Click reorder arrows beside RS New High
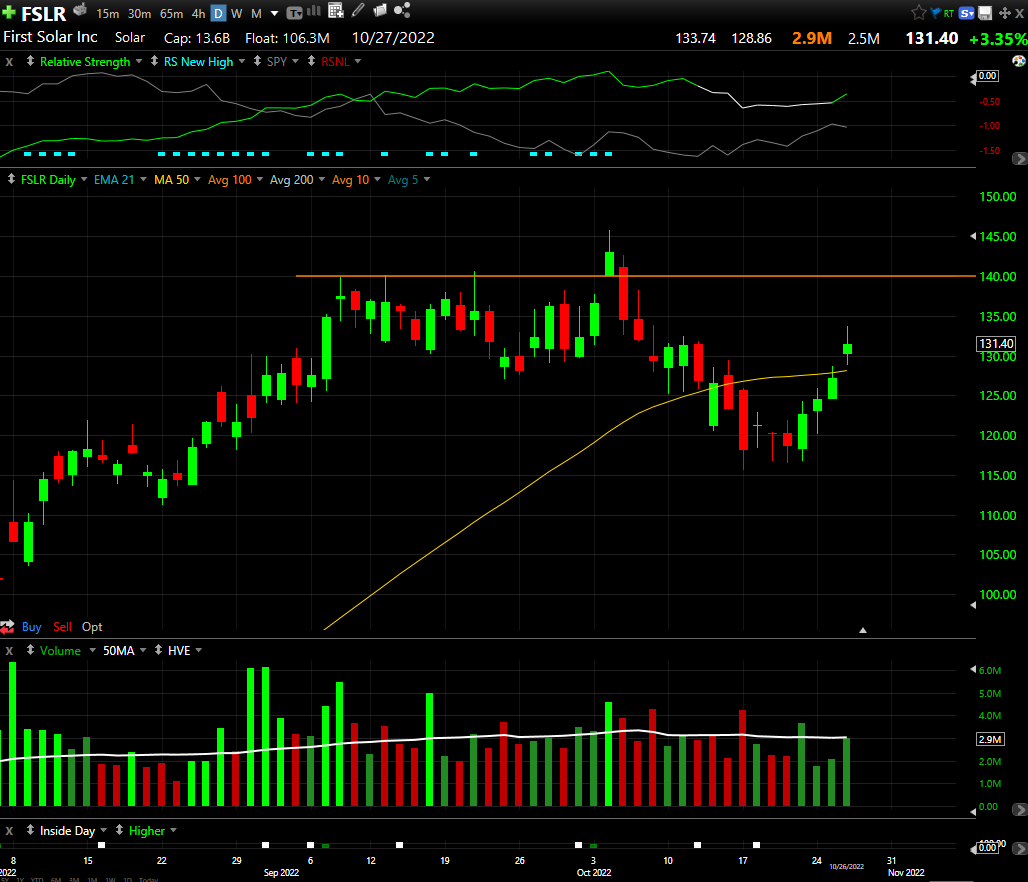1028x882 pixels. 154,61
